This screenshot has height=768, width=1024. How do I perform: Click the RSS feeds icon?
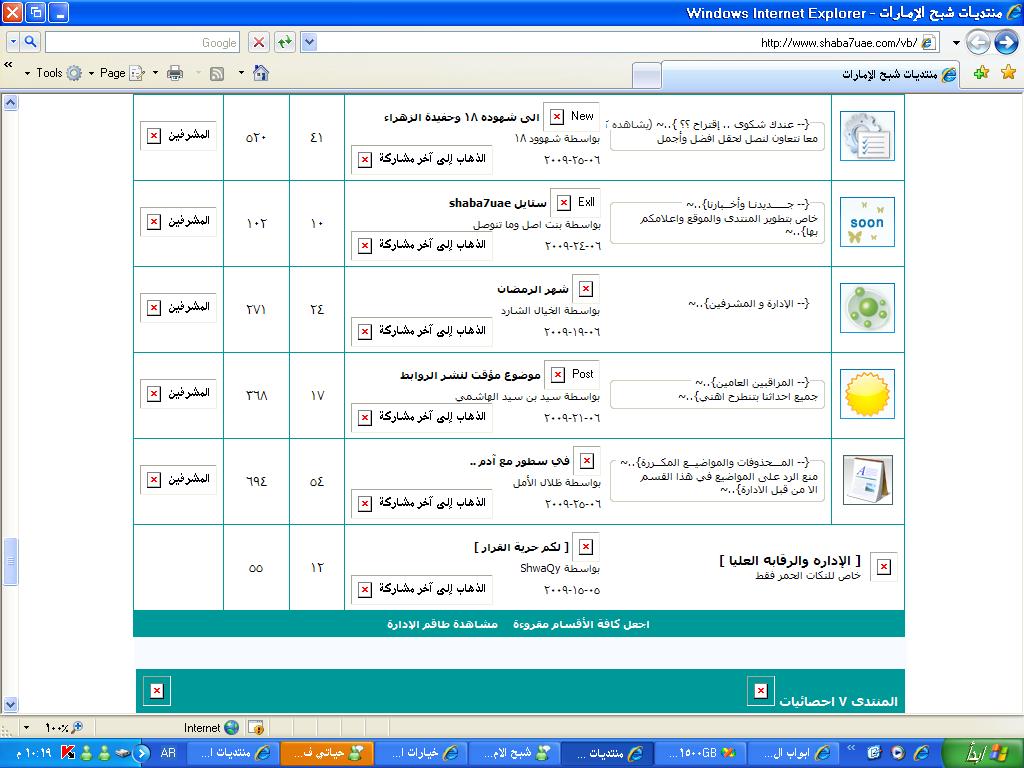click(217, 73)
